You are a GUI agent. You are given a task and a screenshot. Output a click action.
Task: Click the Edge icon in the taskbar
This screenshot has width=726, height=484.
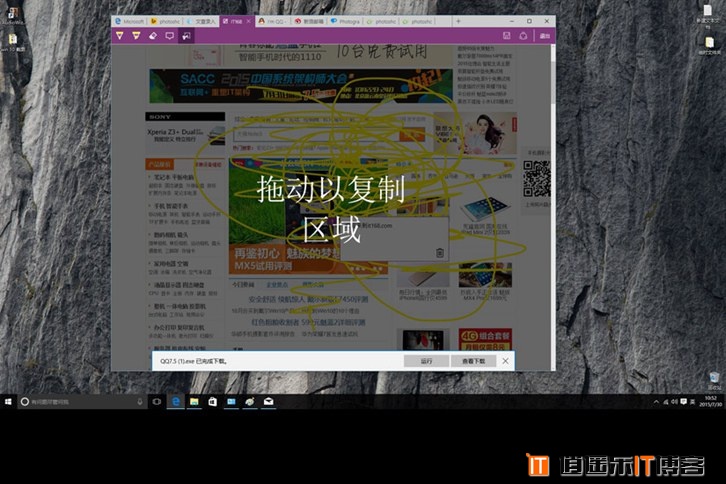(175, 402)
